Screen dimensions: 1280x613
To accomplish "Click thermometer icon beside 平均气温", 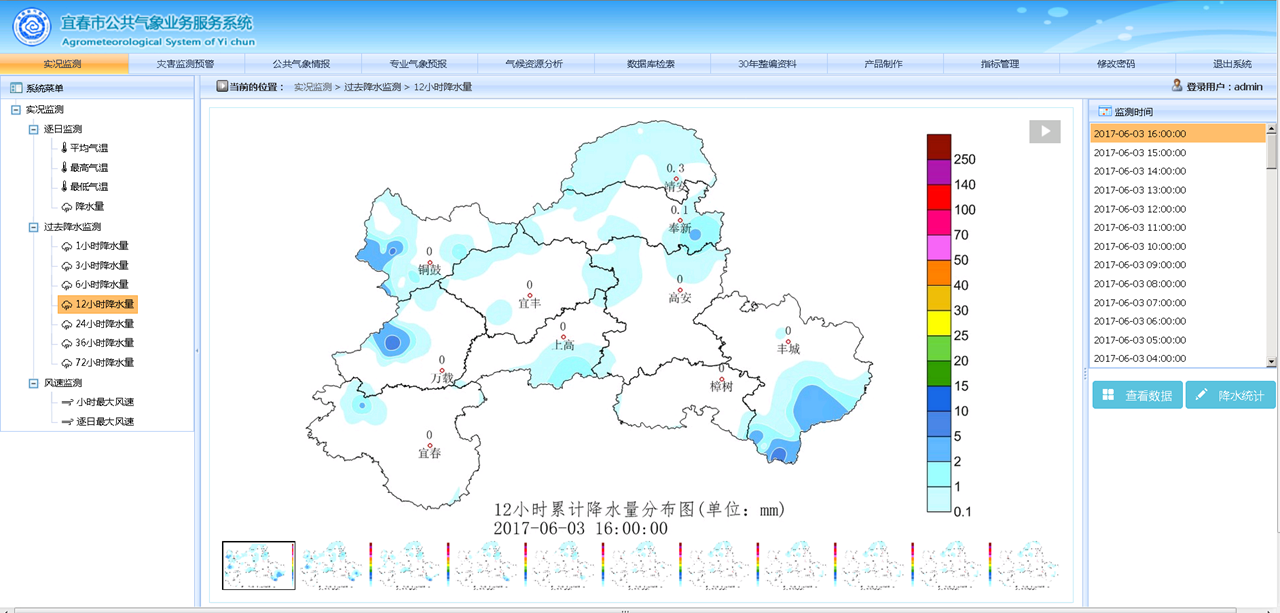I will [x=64, y=148].
